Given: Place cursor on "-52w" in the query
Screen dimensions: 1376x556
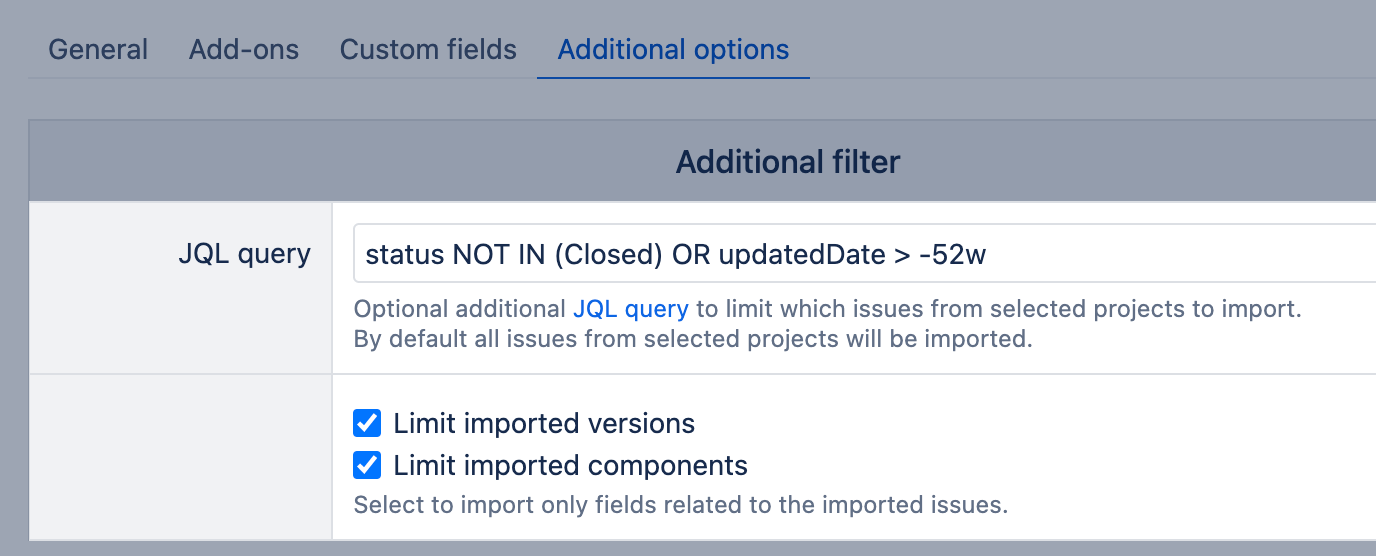Looking at the screenshot, I should (953, 254).
